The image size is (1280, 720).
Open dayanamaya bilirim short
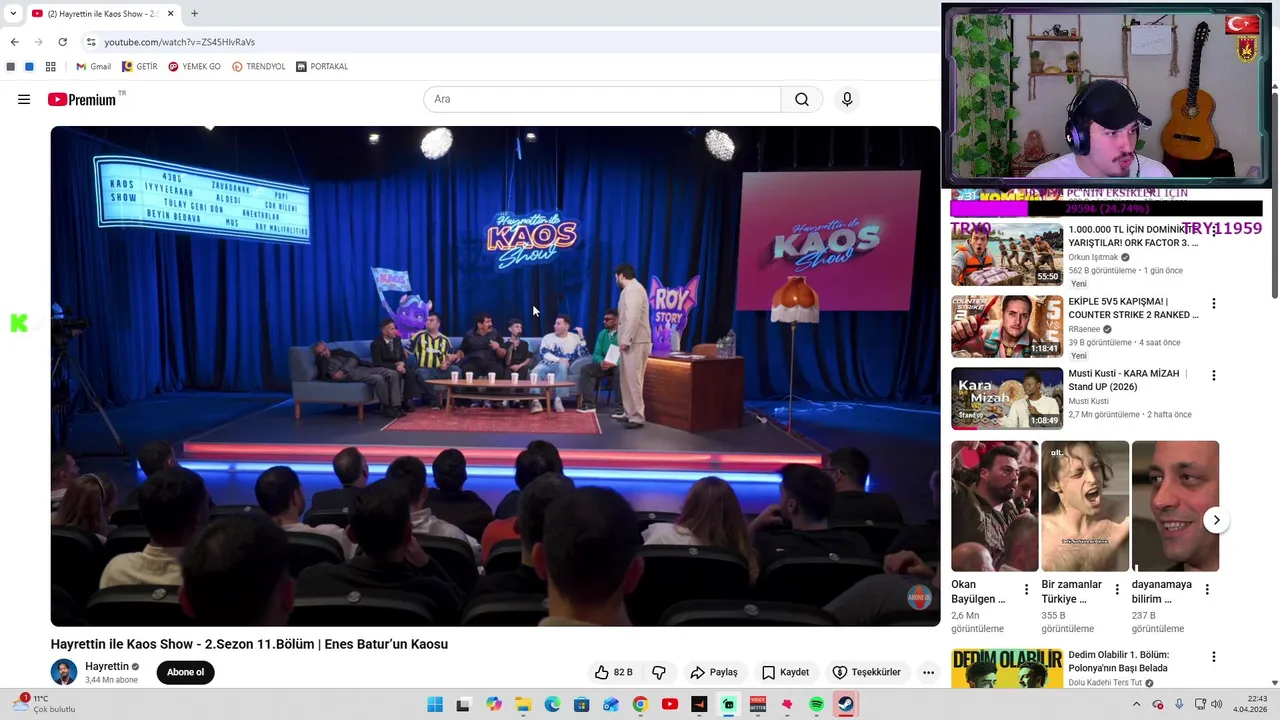pyautogui.click(x=1175, y=506)
